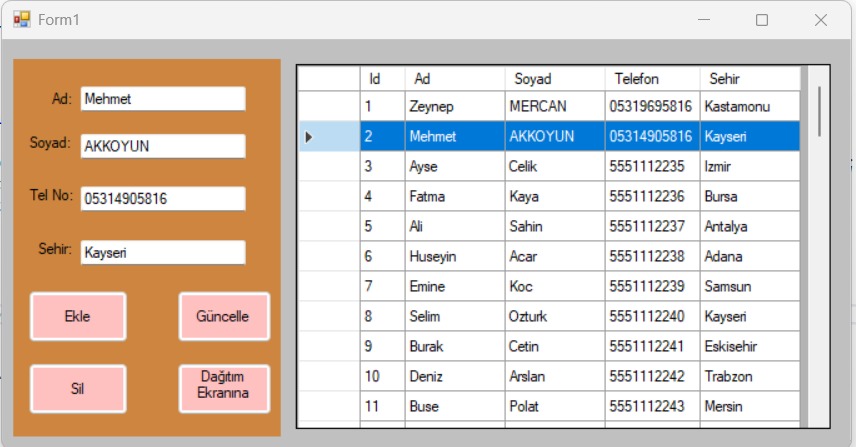
Task: Select the cell Fatma
Action: (455, 196)
